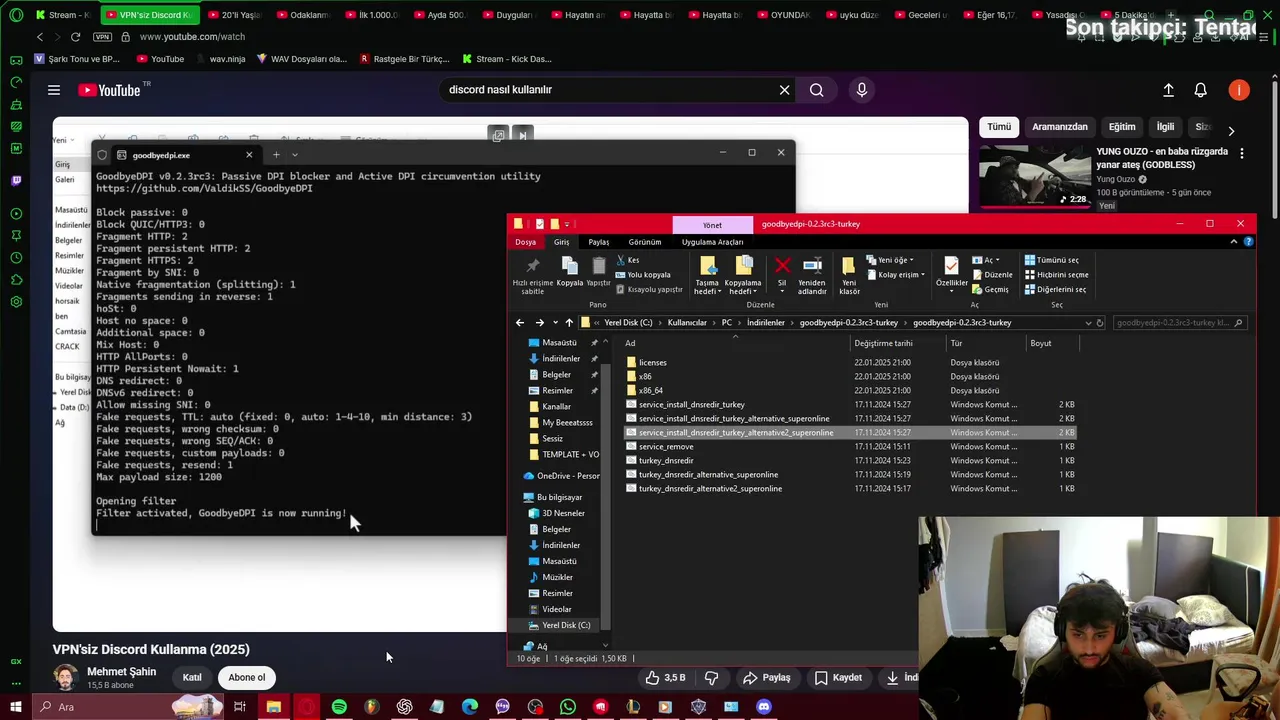Click the YouTube logo home link
Screen dimensions: 1280x720
tap(109, 90)
